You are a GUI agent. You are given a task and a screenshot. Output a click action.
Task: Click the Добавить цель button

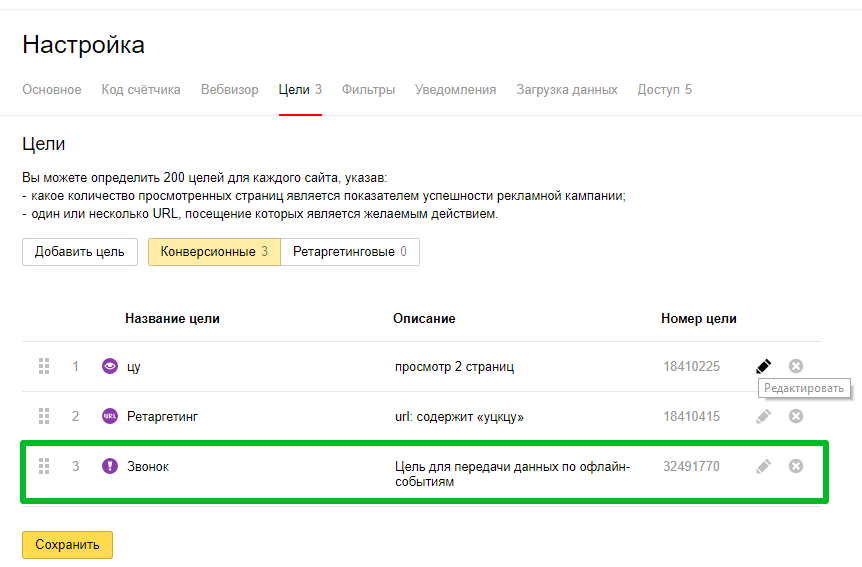pyautogui.click(x=80, y=252)
